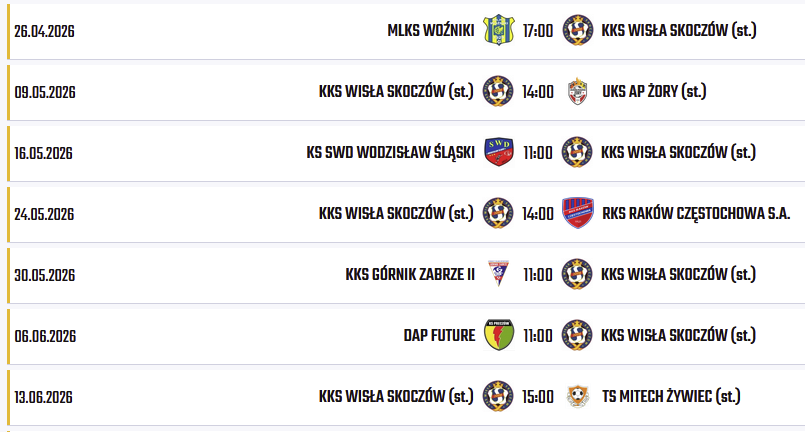Click the 15:00 kickoff time
The width and height of the screenshot is (805, 432).
coord(538,397)
